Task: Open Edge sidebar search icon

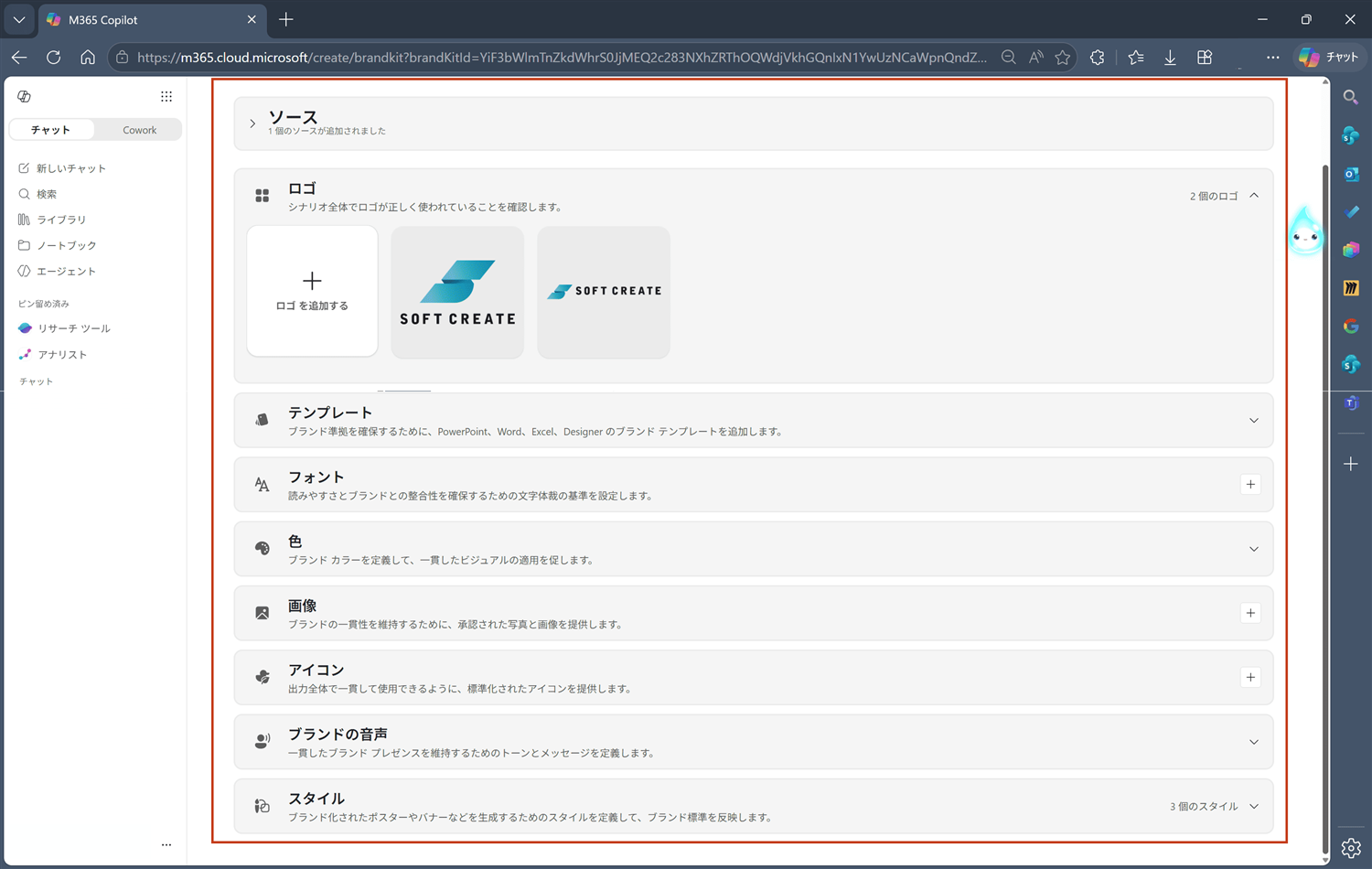Action: click(x=1351, y=97)
